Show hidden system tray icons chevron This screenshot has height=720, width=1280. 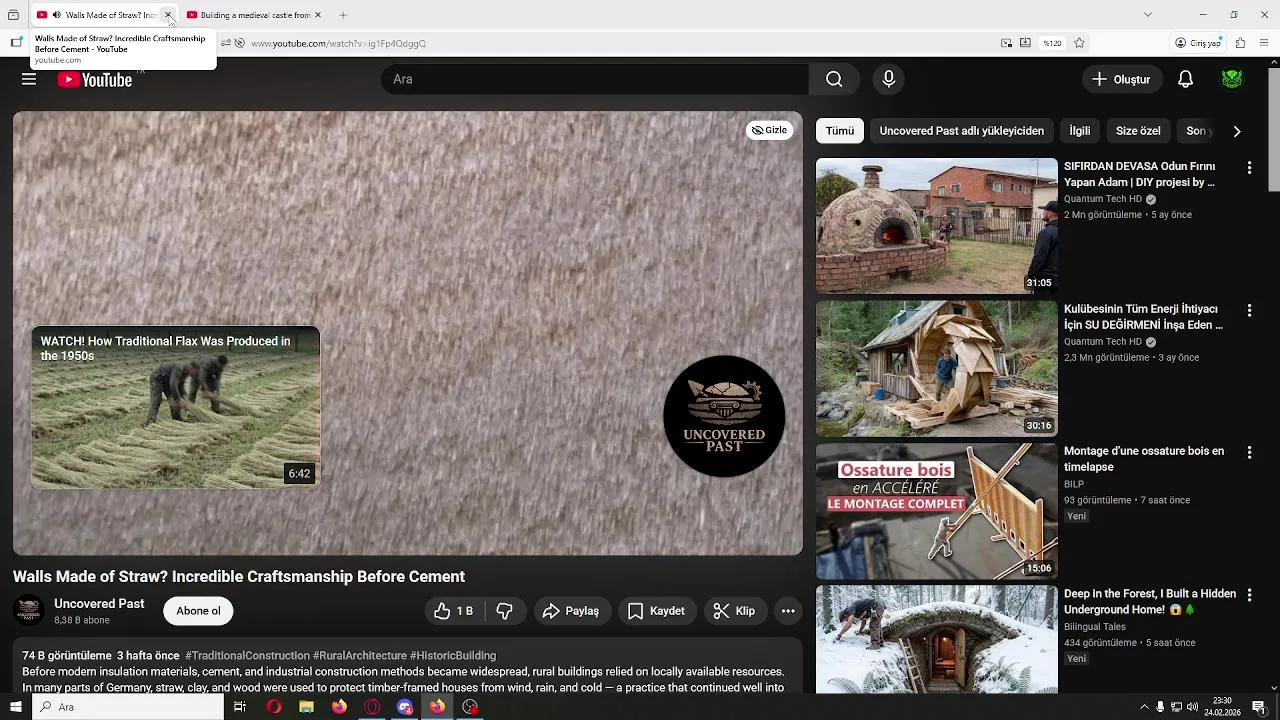(x=1144, y=707)
